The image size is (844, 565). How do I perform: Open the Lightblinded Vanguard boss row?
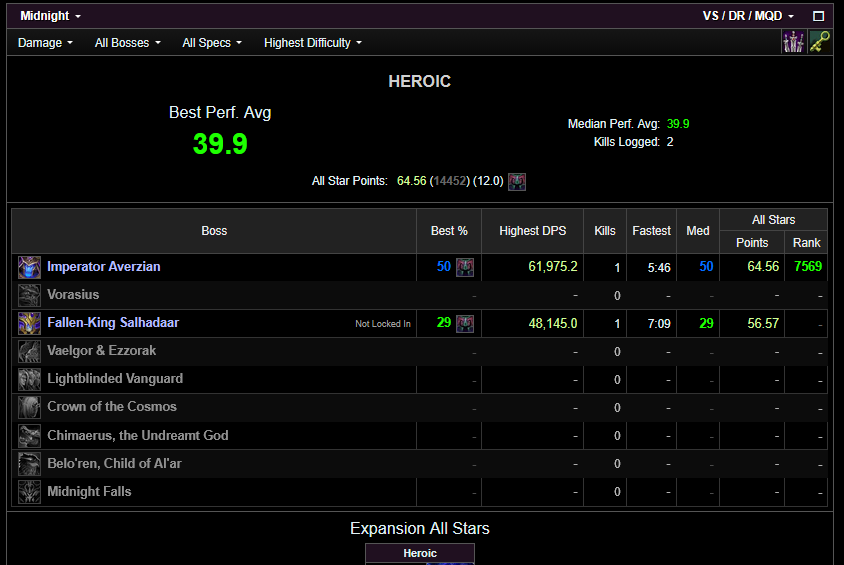pyautogui.click(x=419, y=379)
